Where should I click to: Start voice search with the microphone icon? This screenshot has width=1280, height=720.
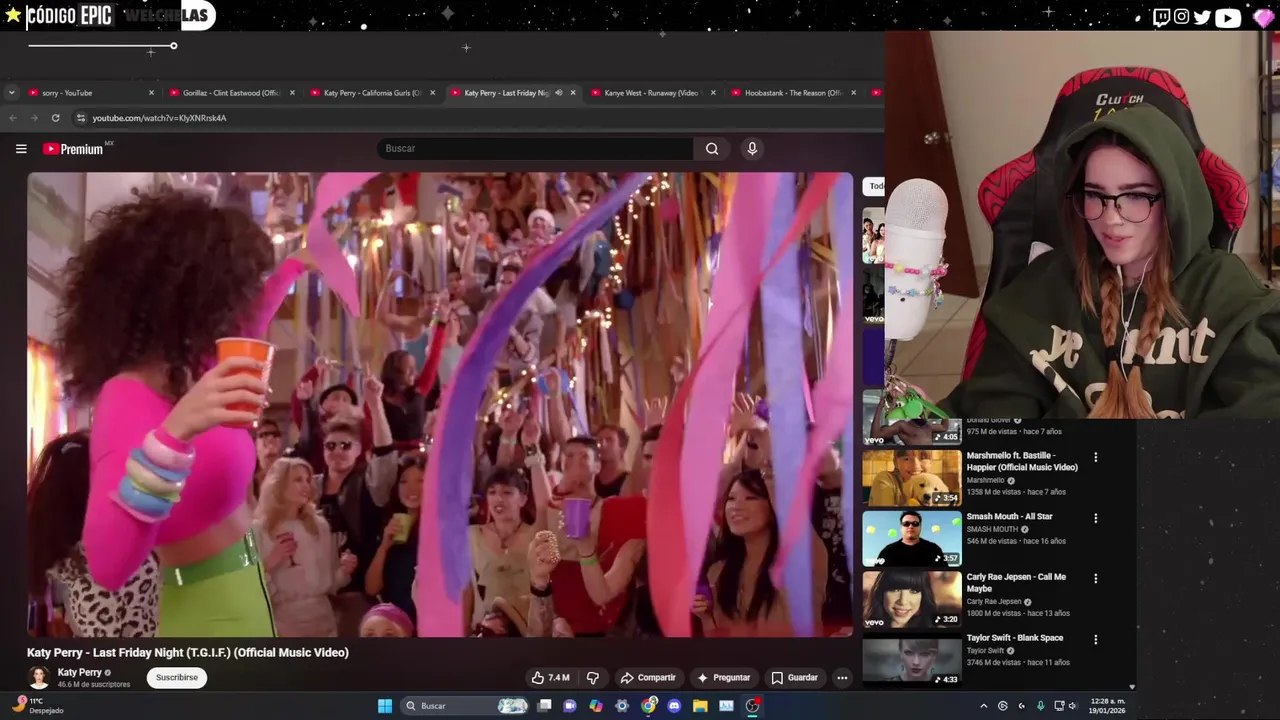point(752,149)
